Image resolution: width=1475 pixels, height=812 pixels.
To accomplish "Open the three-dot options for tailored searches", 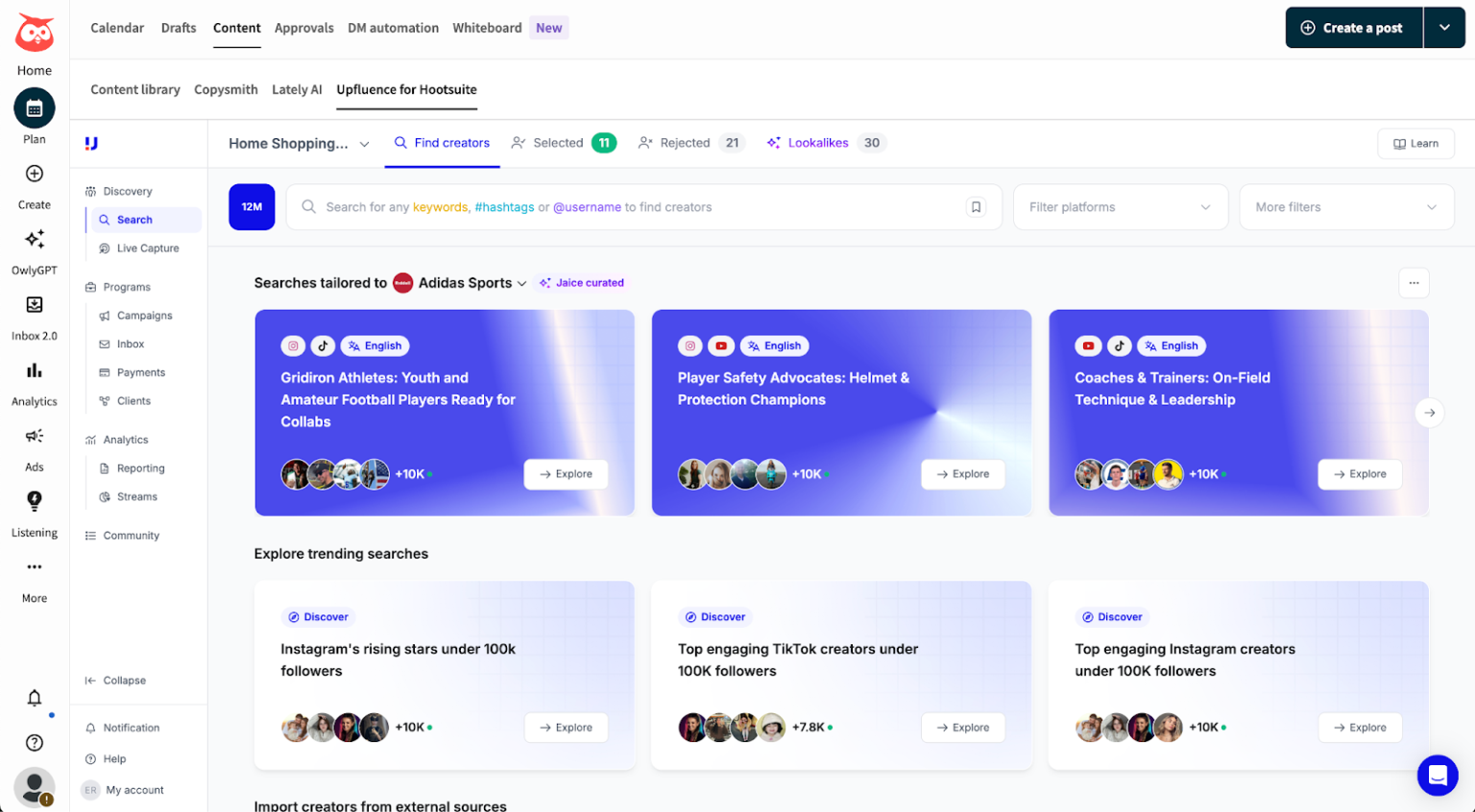I will pos(1414,283).
